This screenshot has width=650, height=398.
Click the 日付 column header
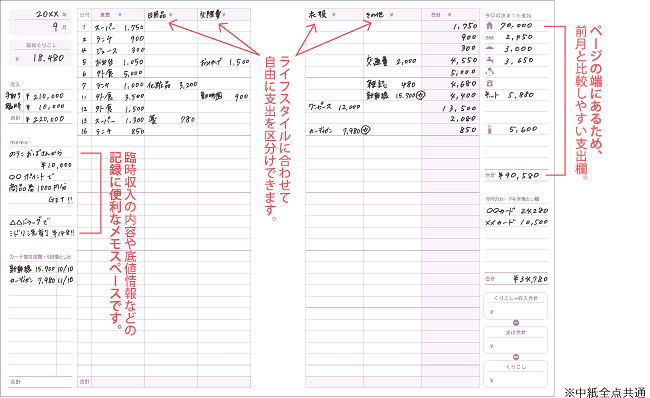point(84,15)
